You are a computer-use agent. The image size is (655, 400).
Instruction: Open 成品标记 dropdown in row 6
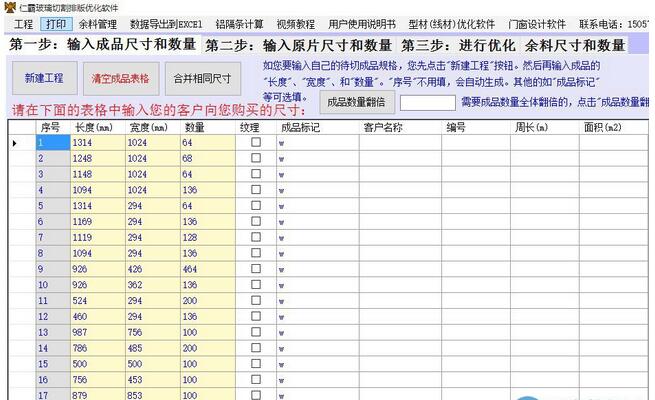click(x=281, y=223)
